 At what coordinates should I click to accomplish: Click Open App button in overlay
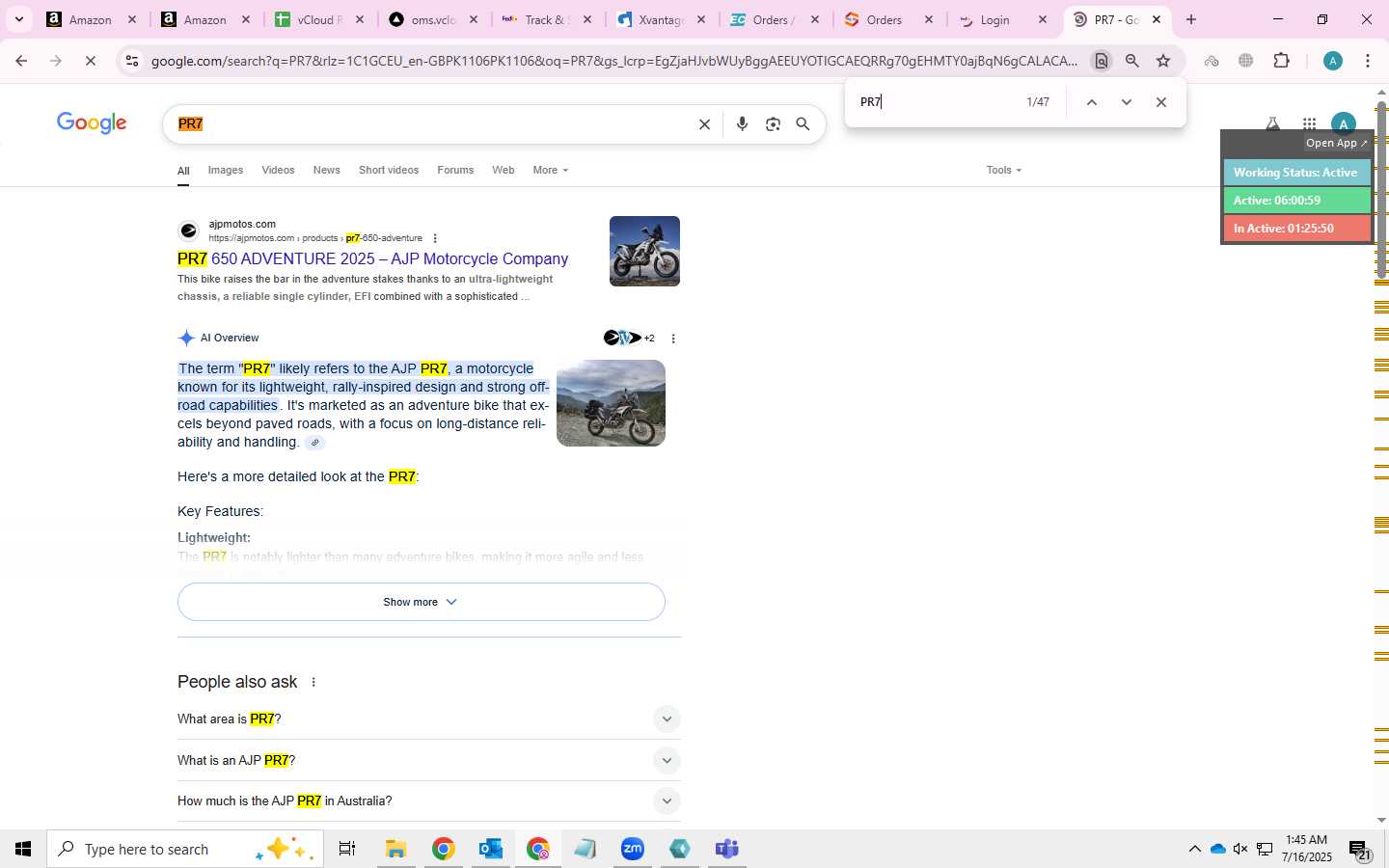coord(1336,143)
